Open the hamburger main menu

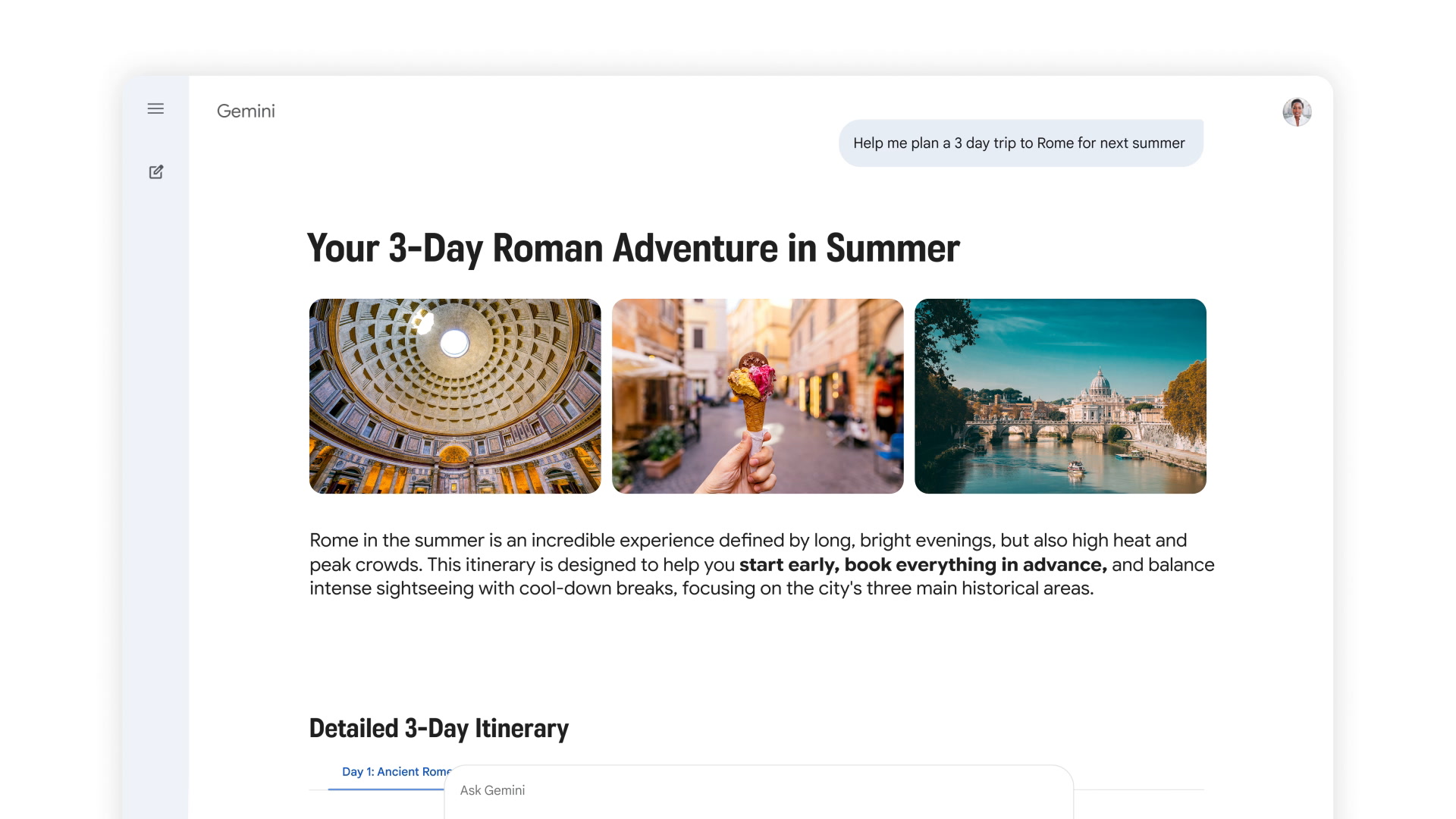tap(155, 108)
